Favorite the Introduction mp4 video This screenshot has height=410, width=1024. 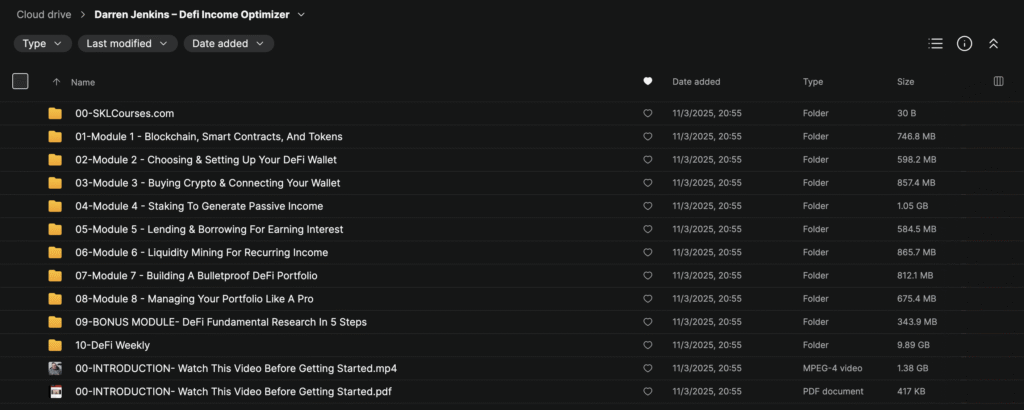648,368
